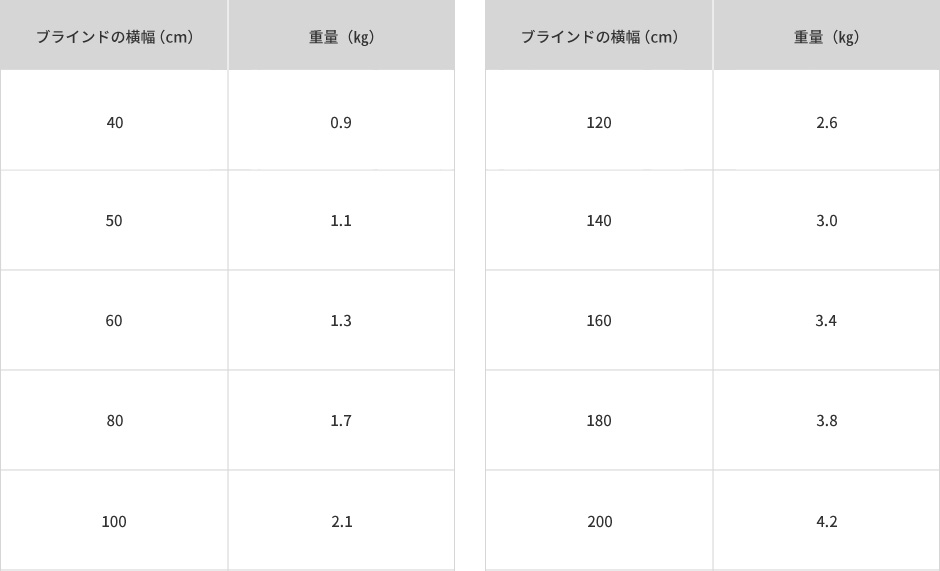Click the right 重量 (kg) header
Viewport: 940px width, 571px height.
[827, 35]
